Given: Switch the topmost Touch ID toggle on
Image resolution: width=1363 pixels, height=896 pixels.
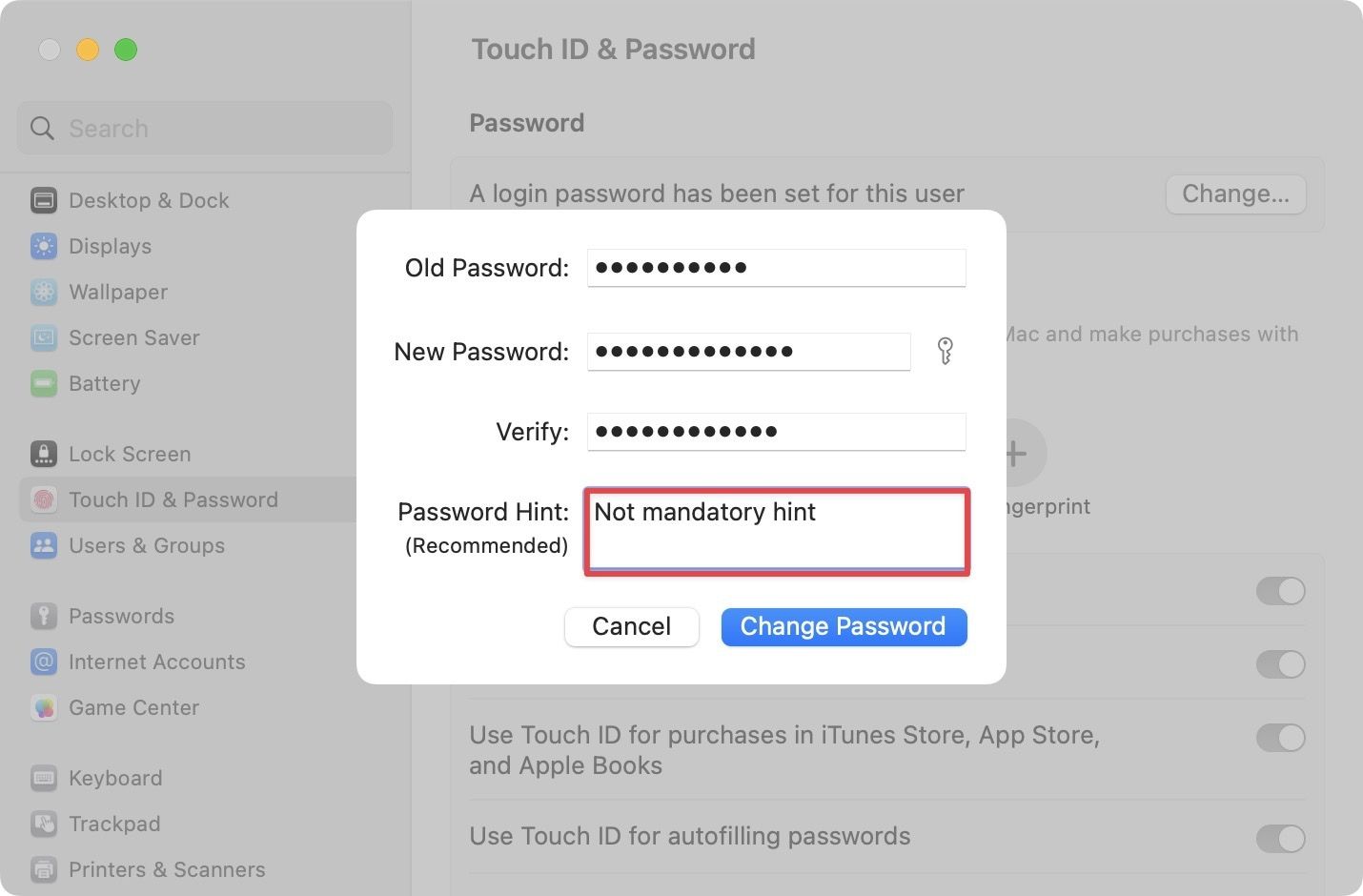Looking at the screenshot, I should [1281, 591].
